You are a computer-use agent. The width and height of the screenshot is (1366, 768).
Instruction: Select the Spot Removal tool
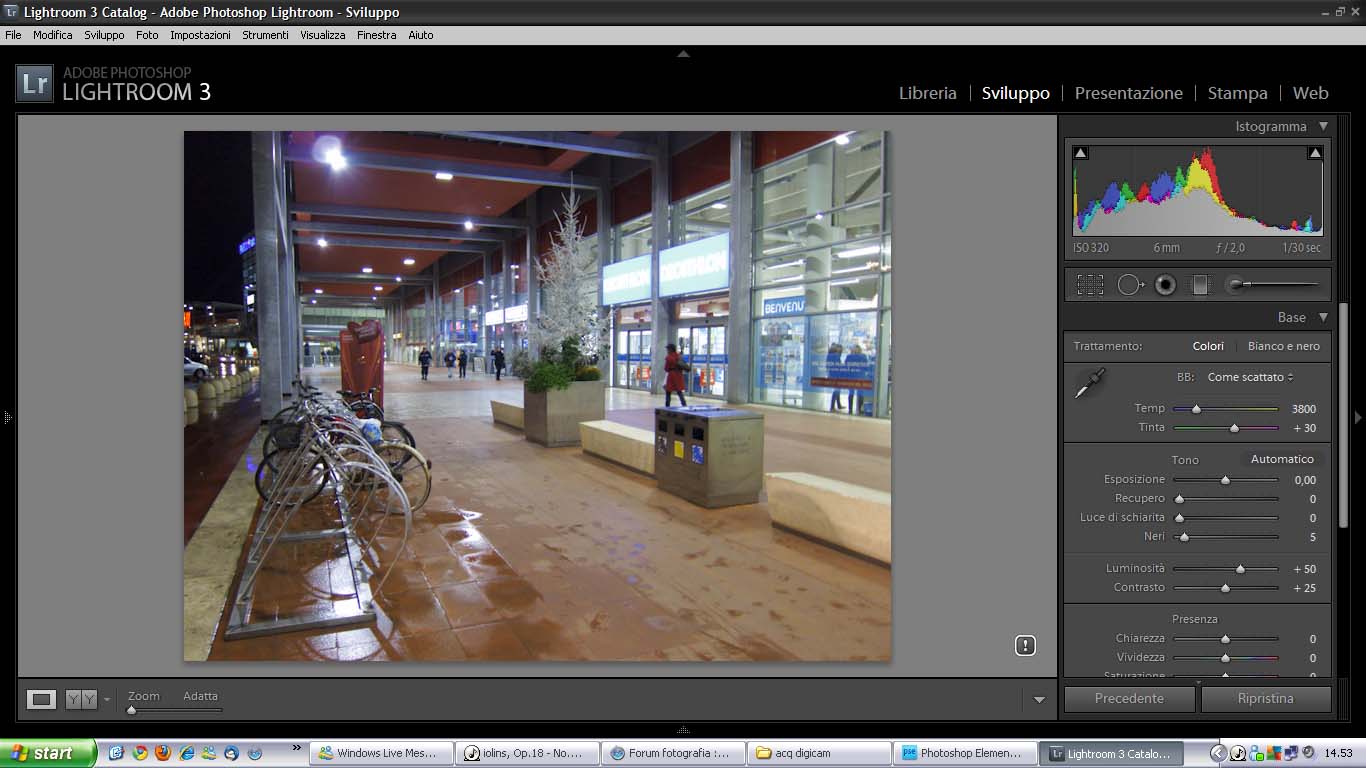pos(1130,285)
